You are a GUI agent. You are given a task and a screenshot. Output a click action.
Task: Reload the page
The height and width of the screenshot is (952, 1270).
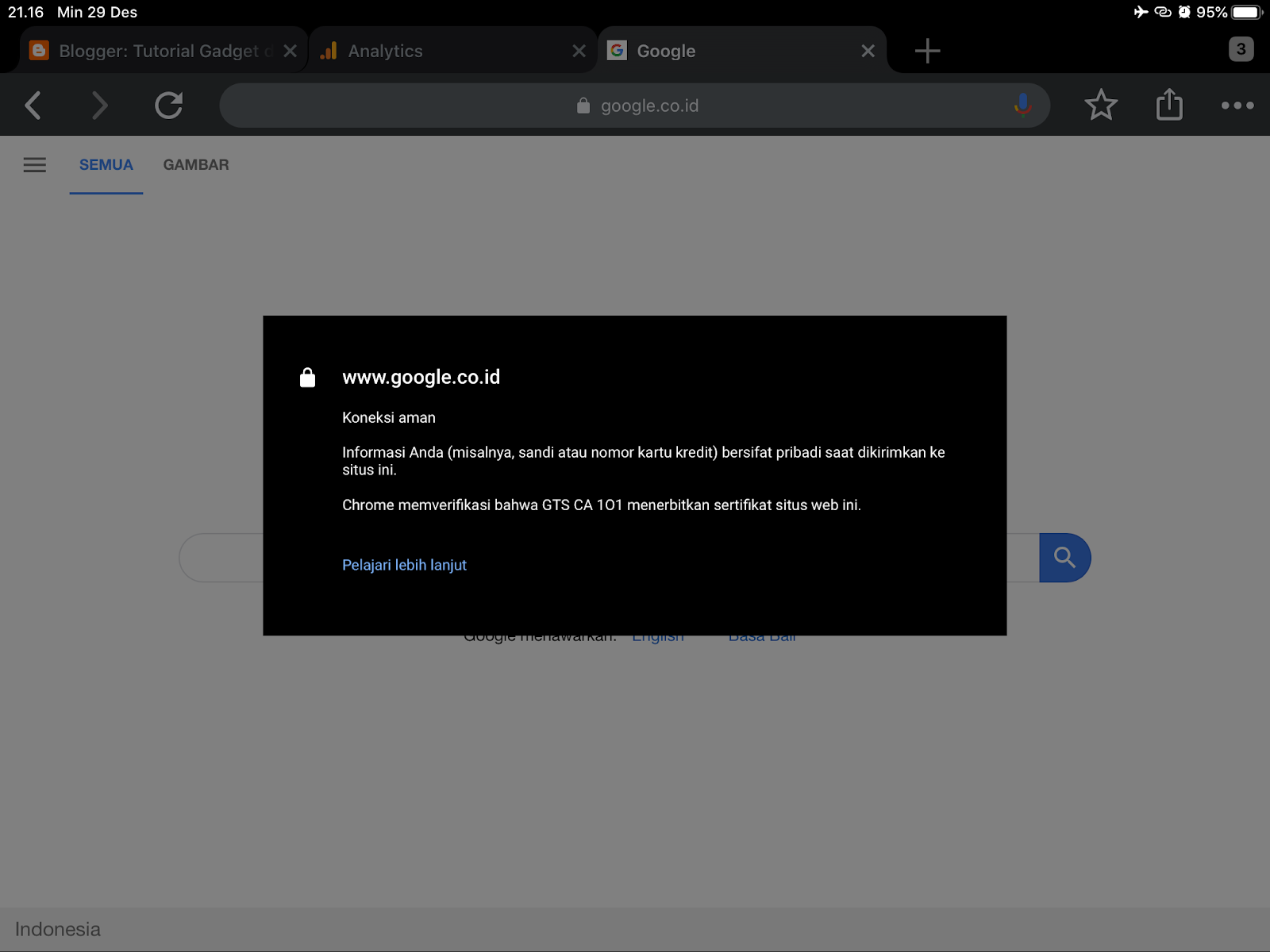168,106
